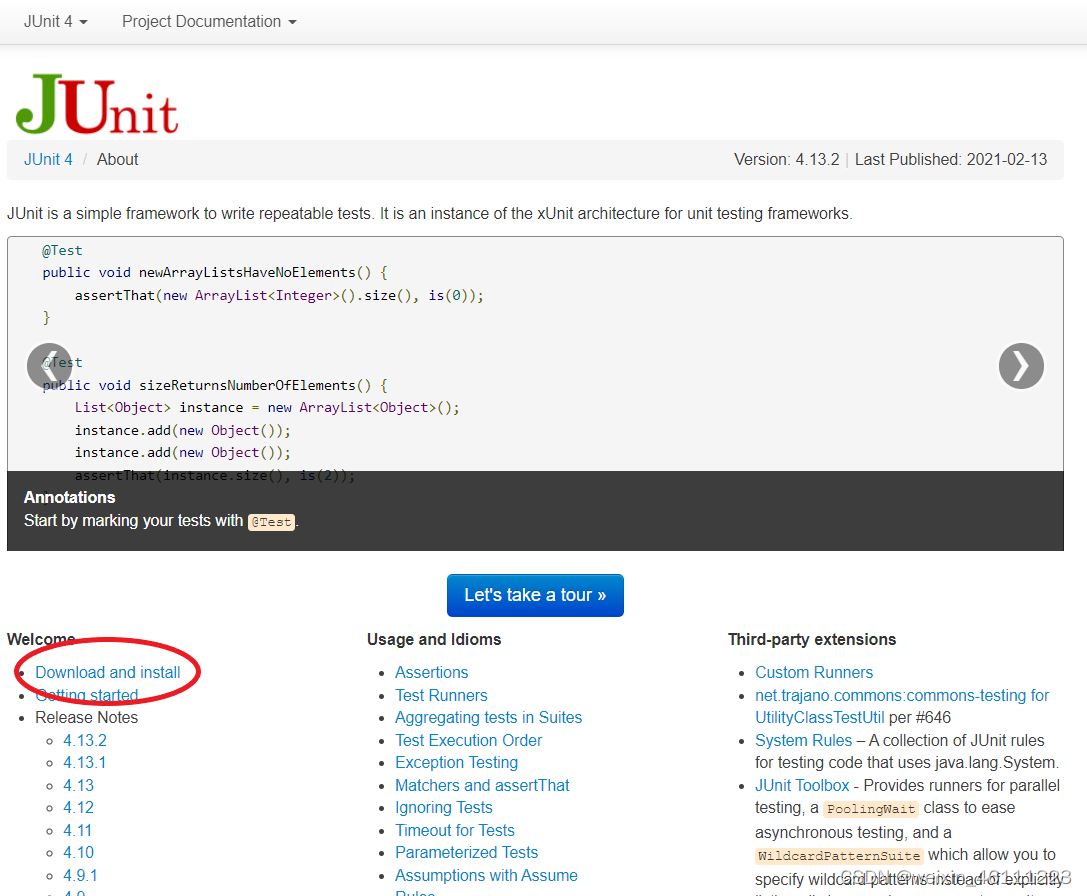Click the WildcardPatternSuite code label

pos(839,856)
